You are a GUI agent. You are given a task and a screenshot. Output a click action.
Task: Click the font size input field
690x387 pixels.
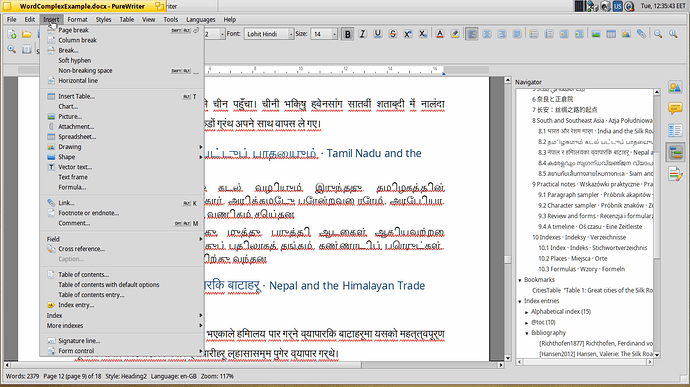coord(321,34)
